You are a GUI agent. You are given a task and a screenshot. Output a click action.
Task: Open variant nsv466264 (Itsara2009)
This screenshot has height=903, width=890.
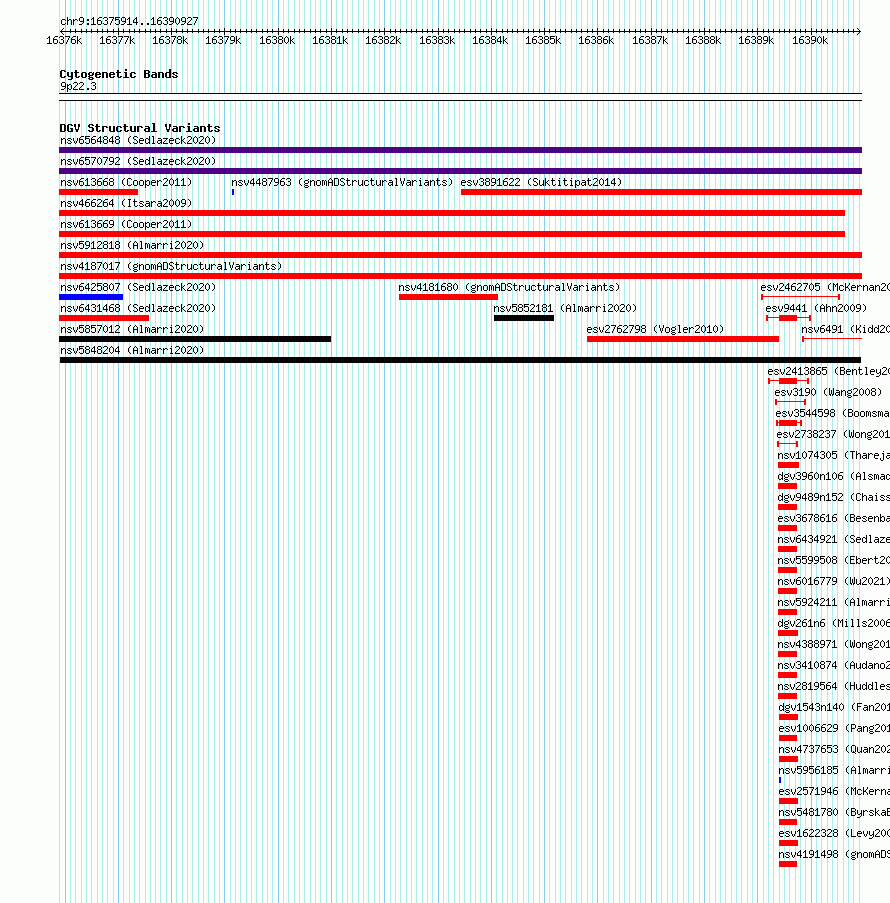(x=126, y=203)
